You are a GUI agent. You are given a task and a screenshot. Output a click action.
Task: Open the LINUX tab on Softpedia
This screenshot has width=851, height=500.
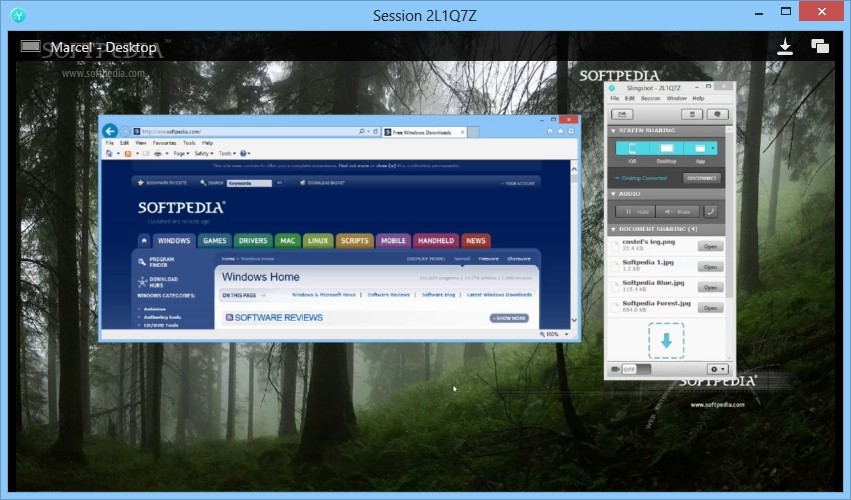pos(317,240)
